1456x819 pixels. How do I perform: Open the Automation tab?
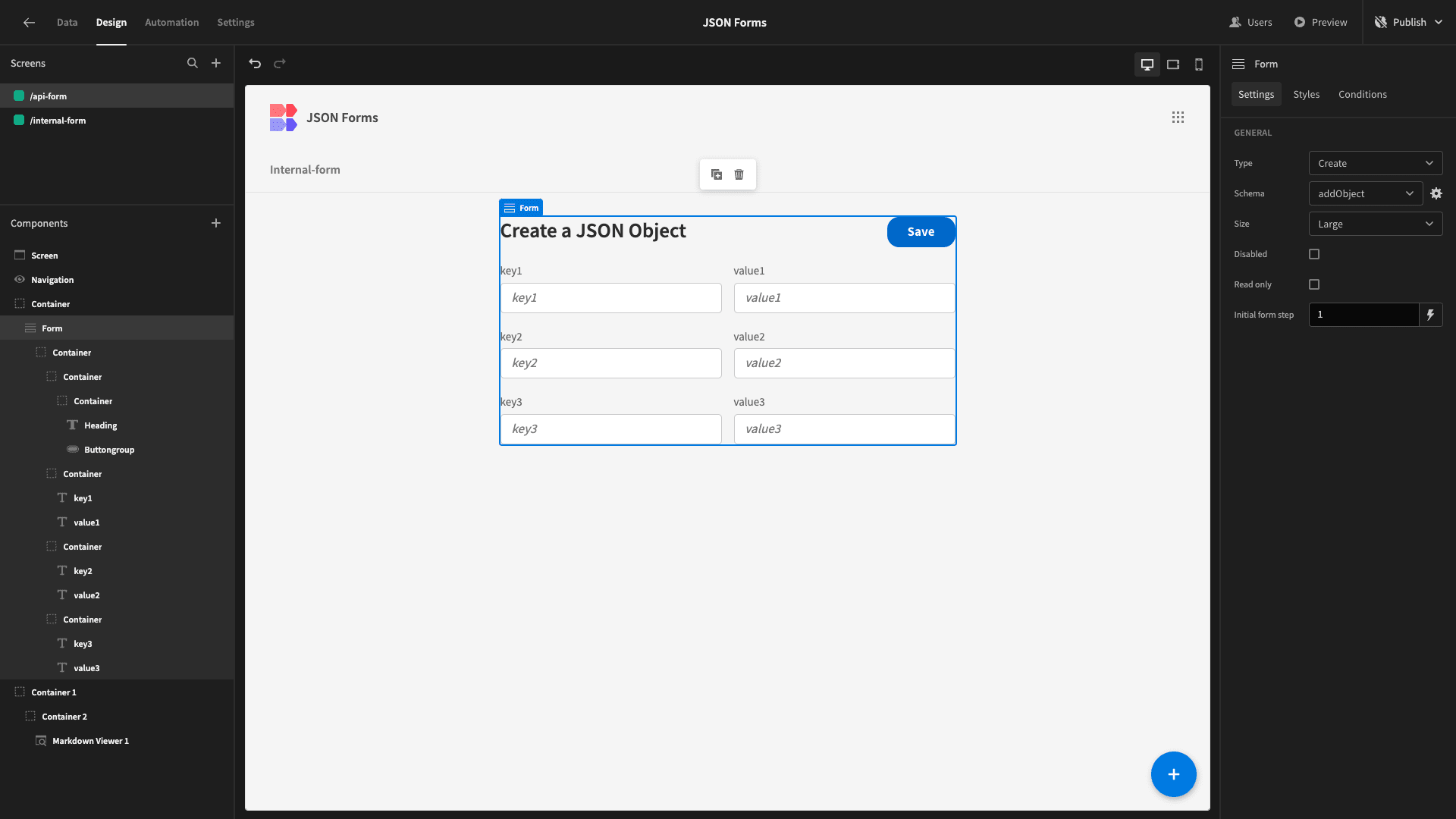(172, 23)
